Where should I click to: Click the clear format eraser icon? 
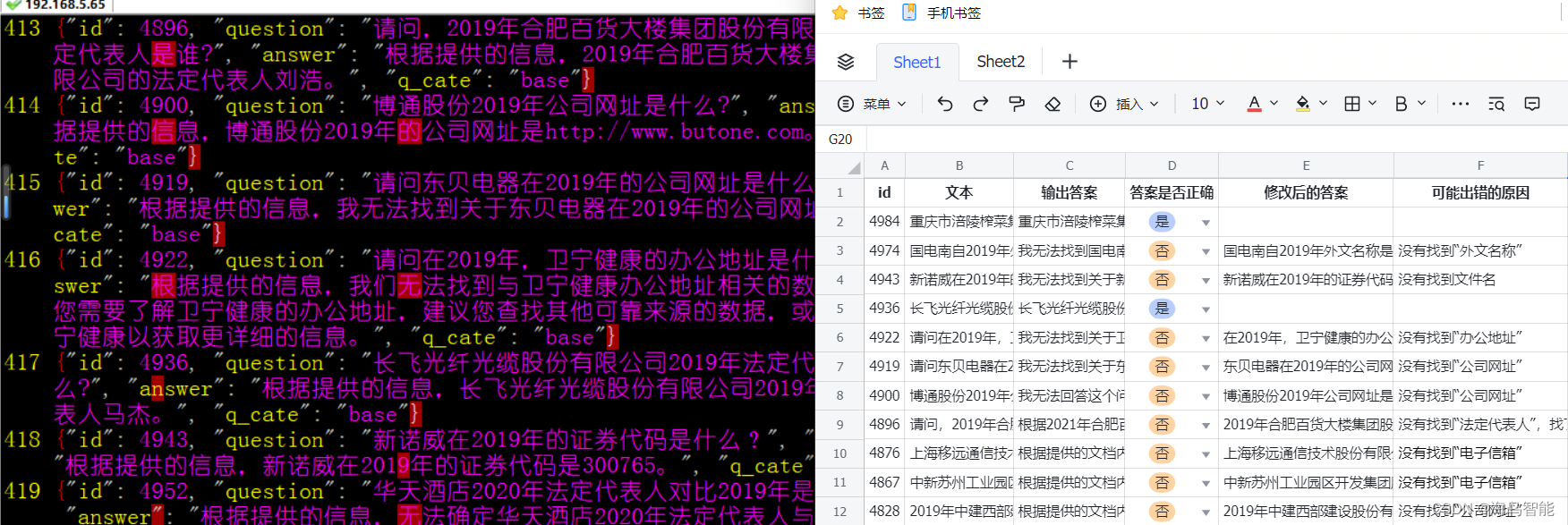point(1052,104)
